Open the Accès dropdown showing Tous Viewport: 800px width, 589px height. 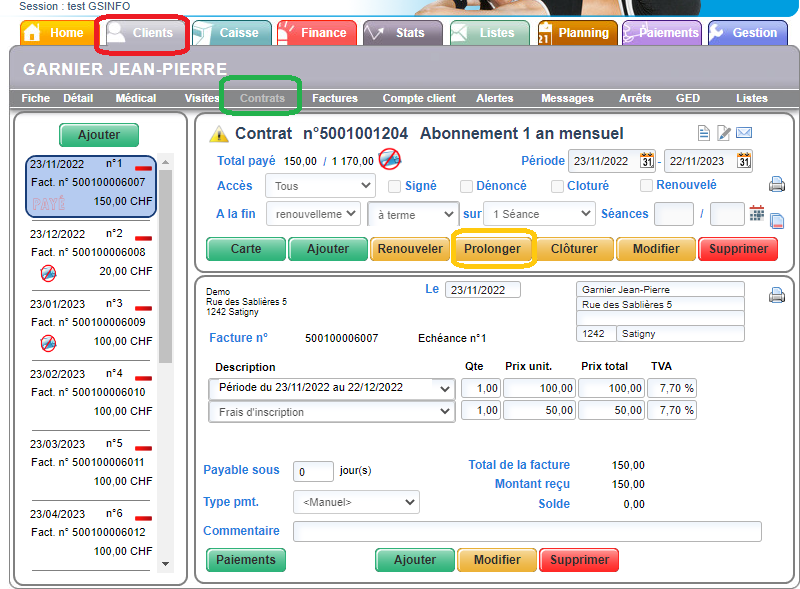coord(320,186)
